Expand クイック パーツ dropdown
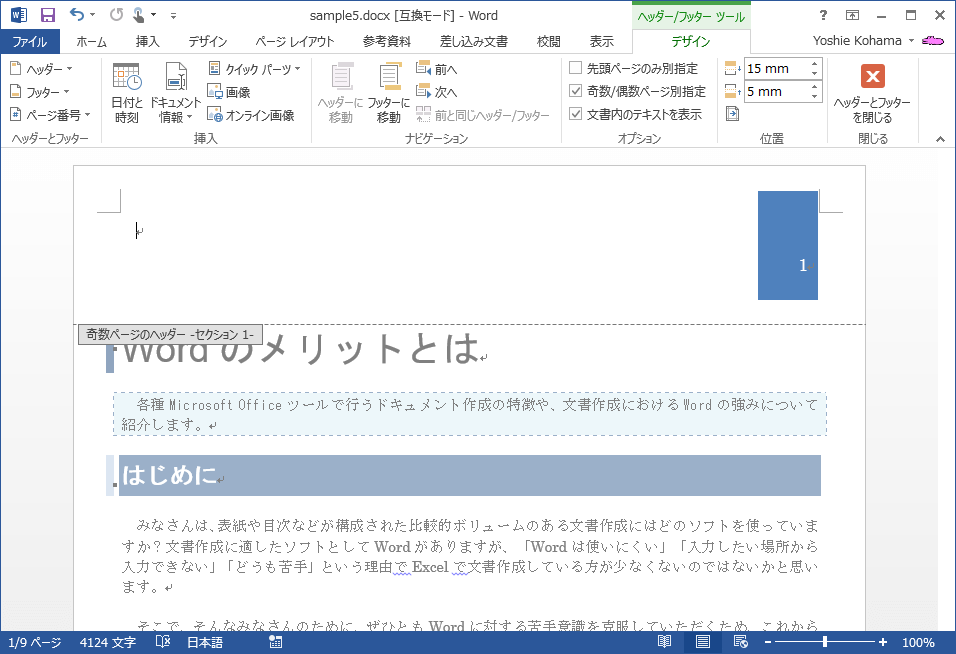This screenshot has height=654, width=956. coord(254,69)
